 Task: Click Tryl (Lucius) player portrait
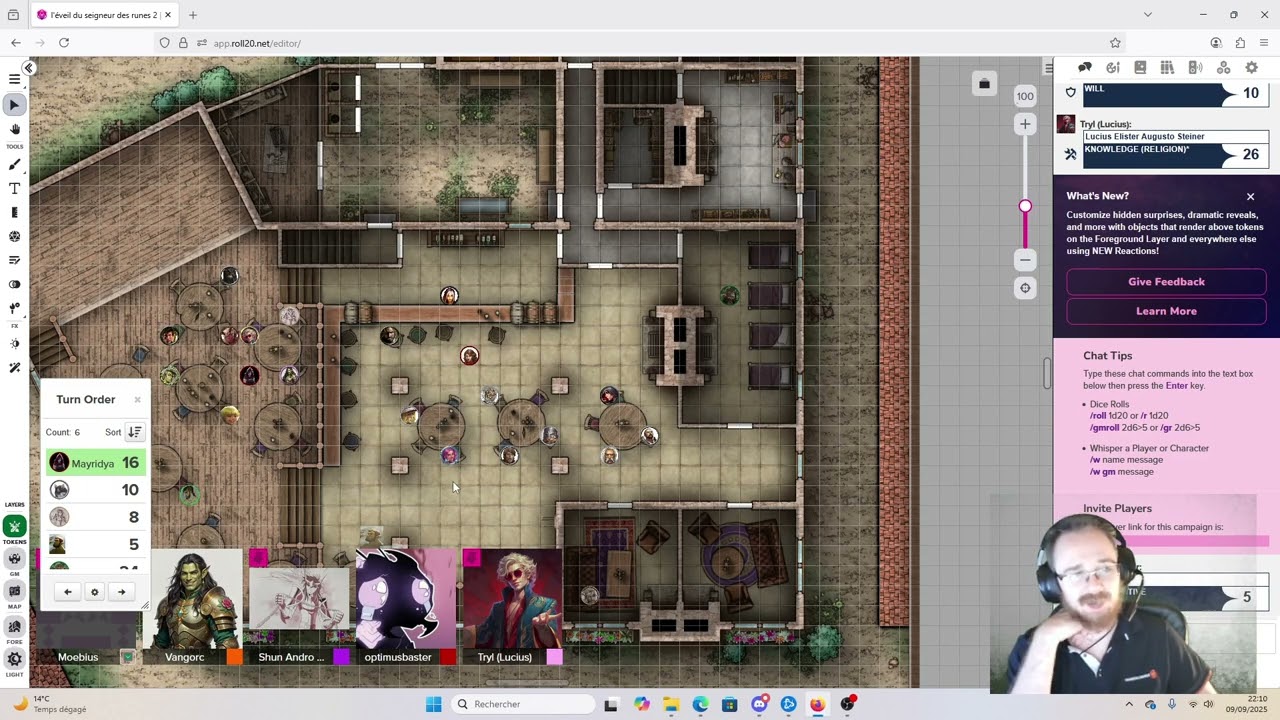[512, 598]
